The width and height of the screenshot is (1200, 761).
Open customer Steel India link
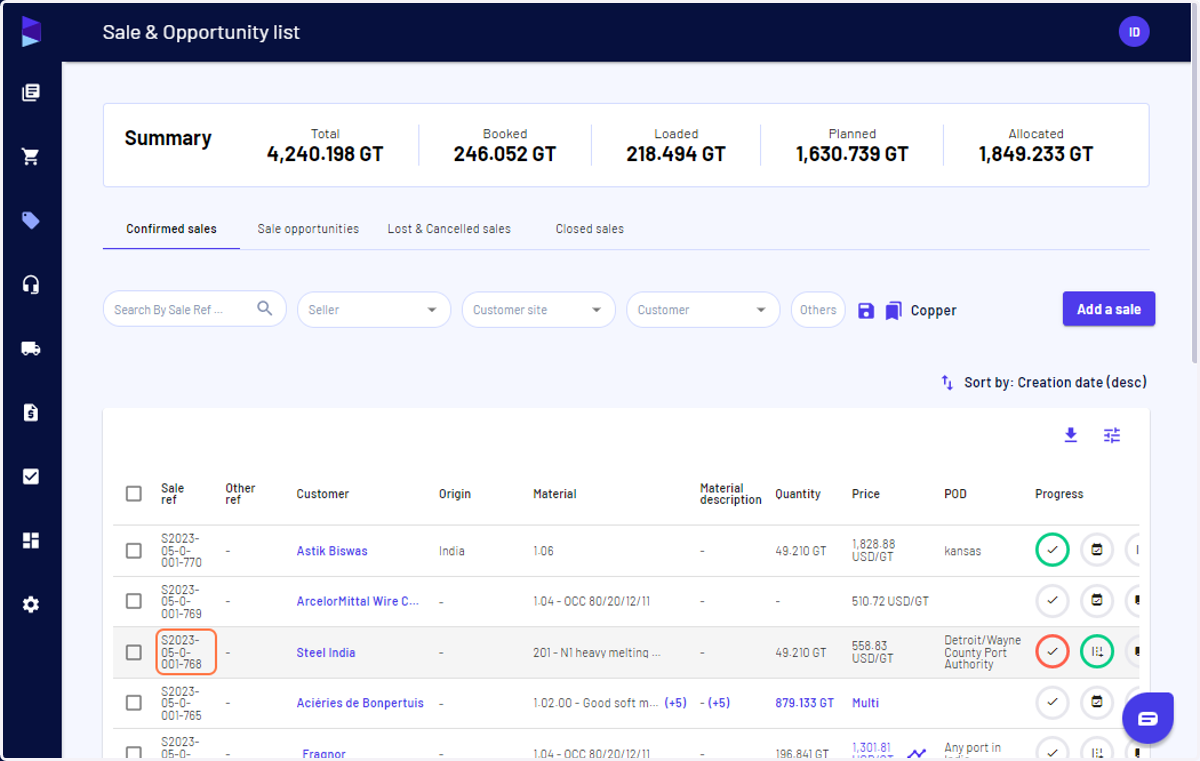[326, 652]
